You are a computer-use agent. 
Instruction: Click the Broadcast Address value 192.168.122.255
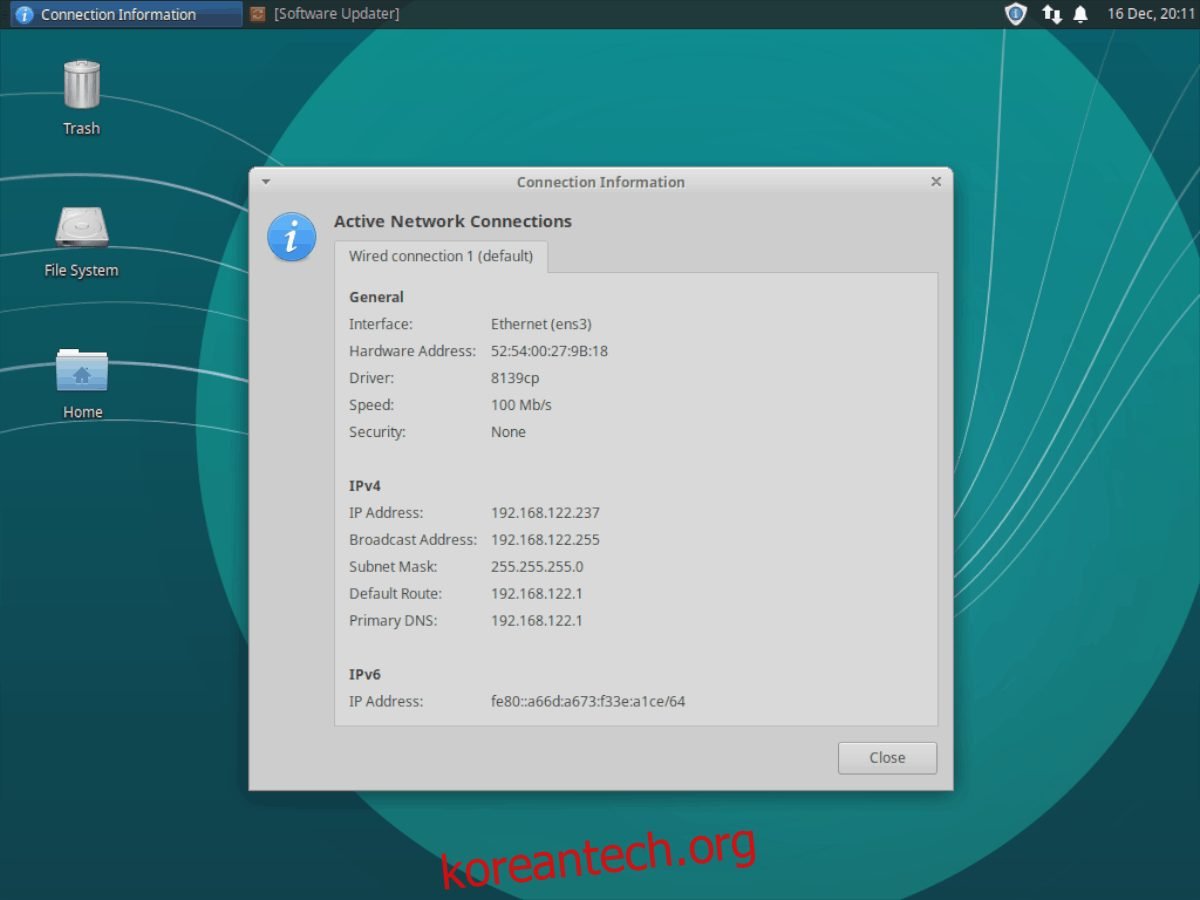point(545,540)
